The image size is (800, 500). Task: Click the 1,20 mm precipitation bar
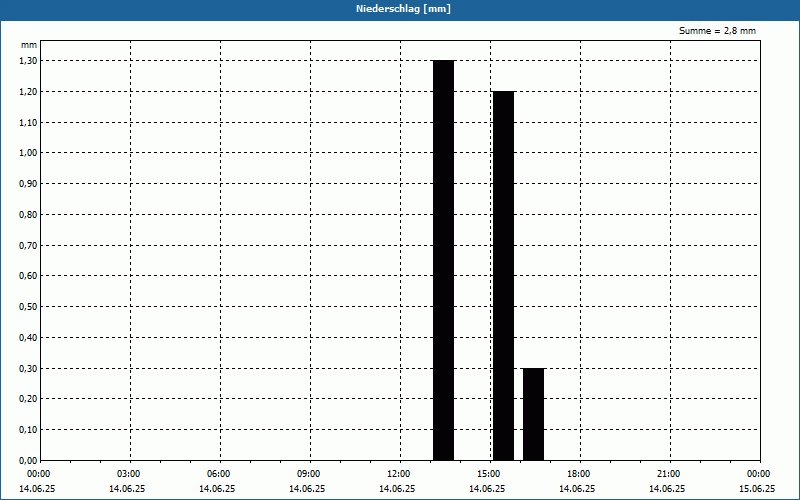pos(504,276)
